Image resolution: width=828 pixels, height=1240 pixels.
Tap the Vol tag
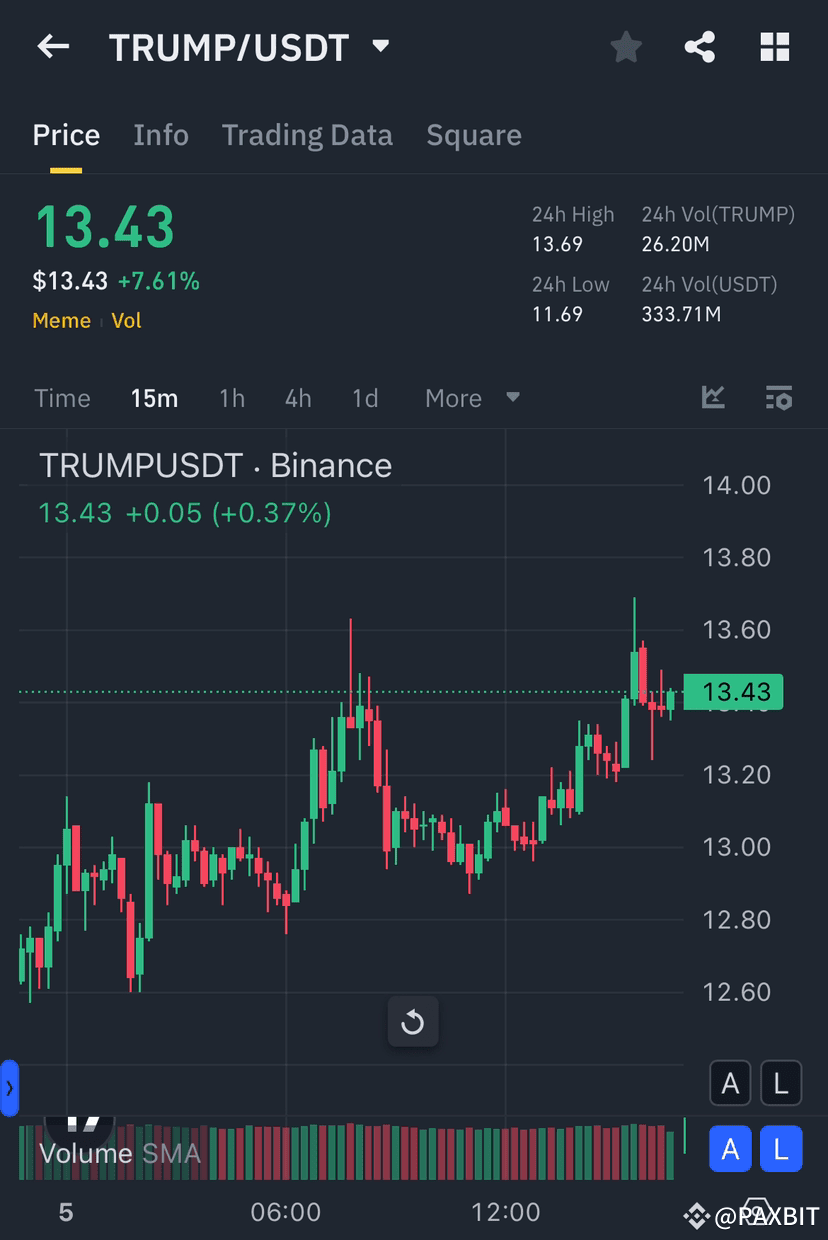(x=126, y=321)
